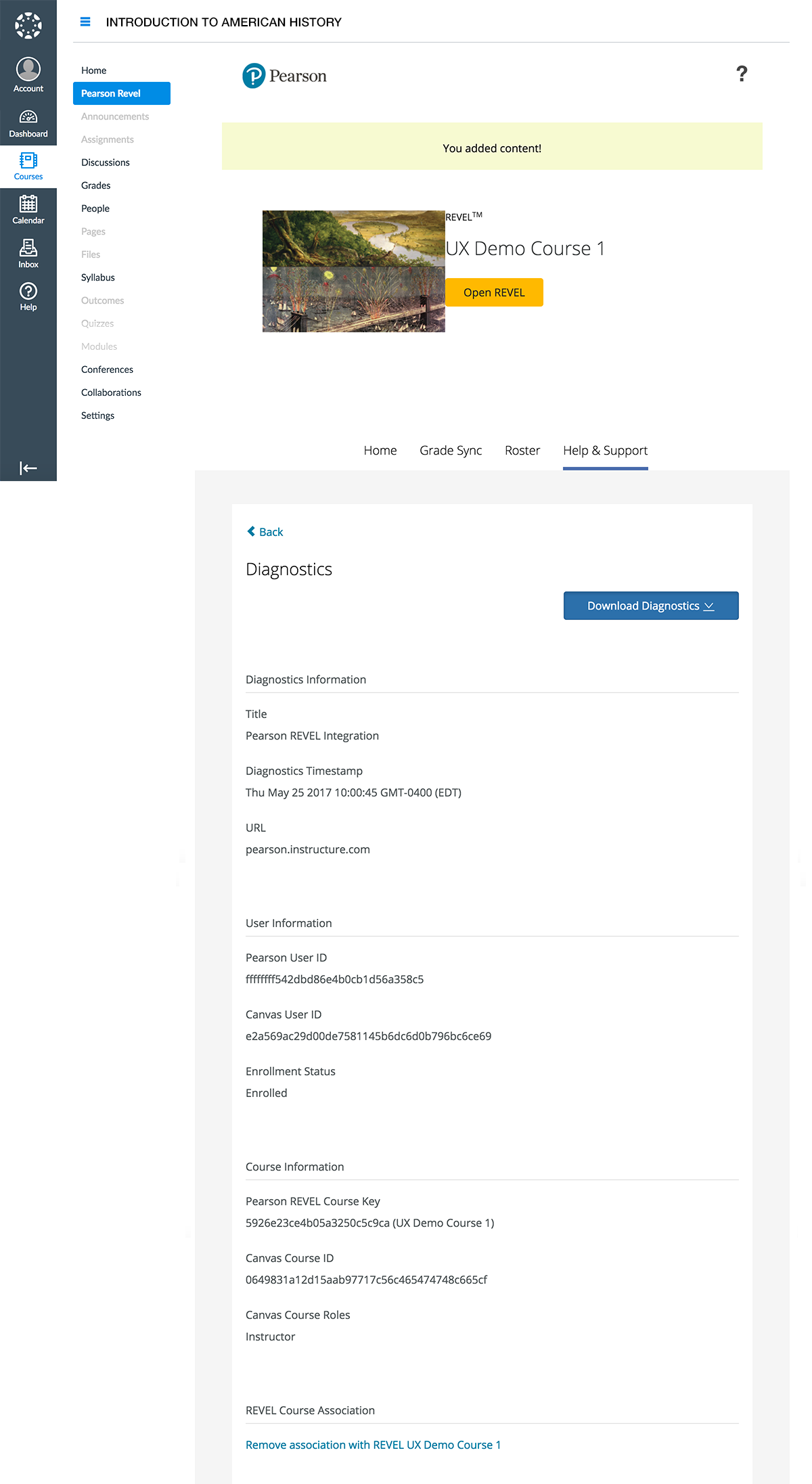The image size is (812, 1484).
Task: Open the Inbox icon
Action: click(x=28, y=254)
